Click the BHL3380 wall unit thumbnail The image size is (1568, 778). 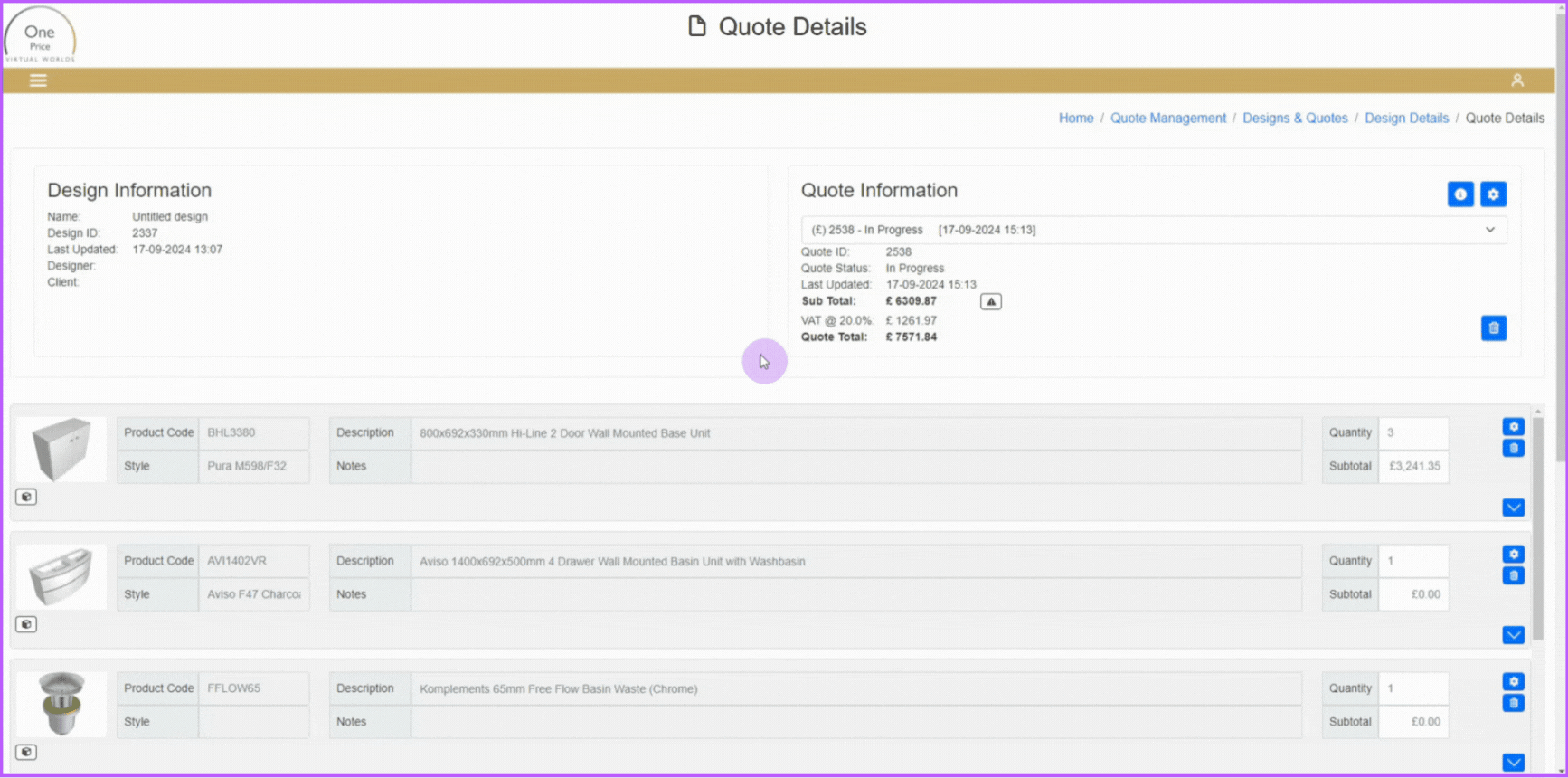tap(61, 450)
